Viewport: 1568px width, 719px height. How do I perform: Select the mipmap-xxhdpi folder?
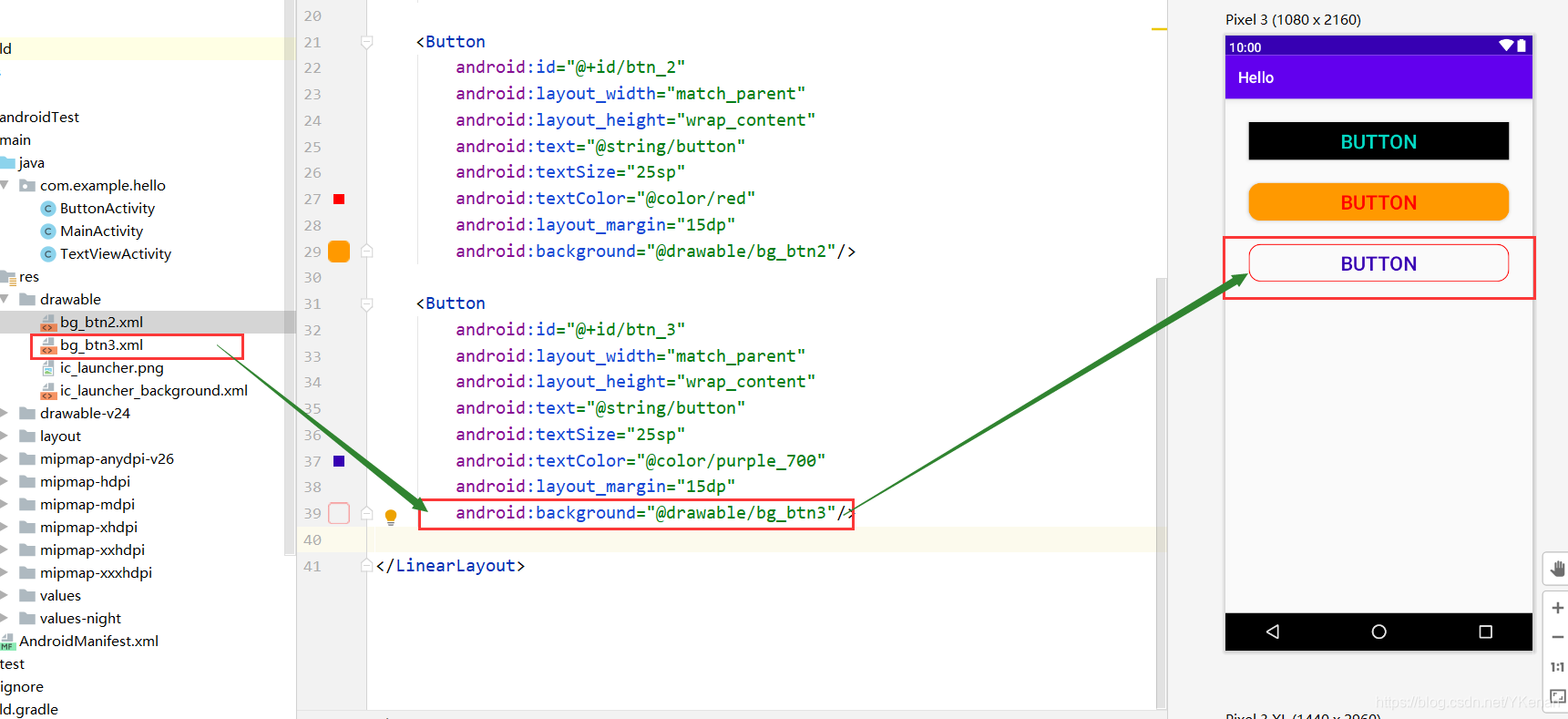point(92,550)
